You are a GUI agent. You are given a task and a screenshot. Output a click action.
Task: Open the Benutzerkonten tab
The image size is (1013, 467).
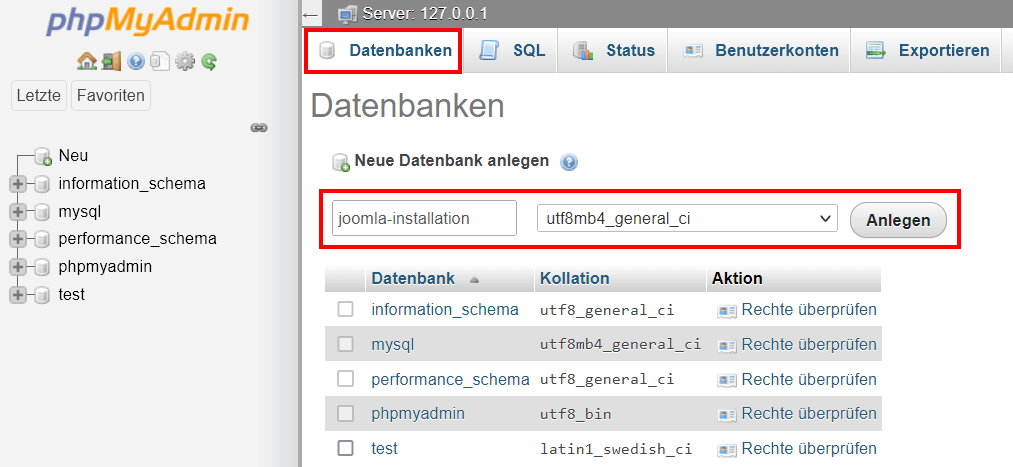click(760, 50)
